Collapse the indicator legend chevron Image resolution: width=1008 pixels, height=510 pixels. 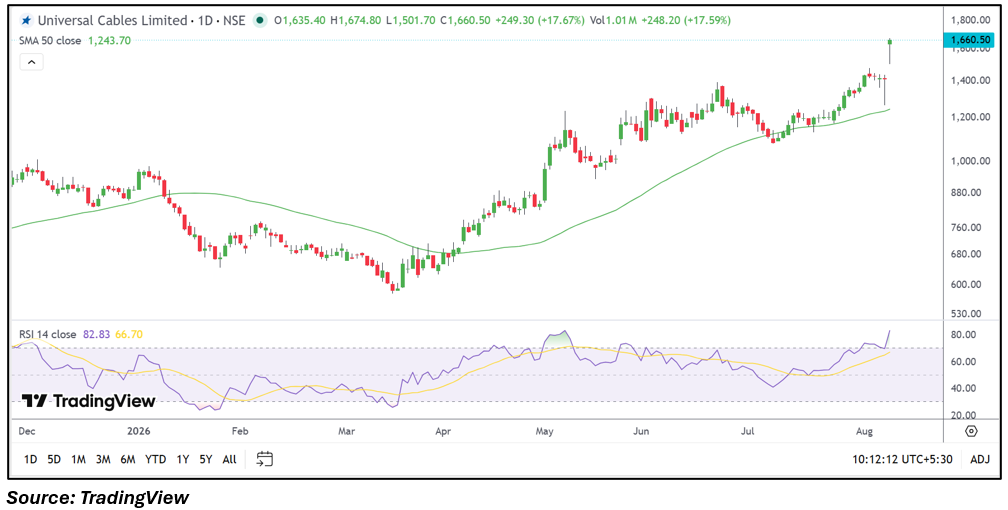tap(32, 62)
